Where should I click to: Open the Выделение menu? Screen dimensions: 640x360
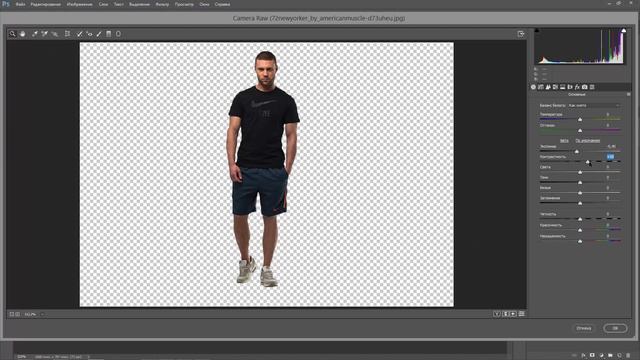pos(139,4)
